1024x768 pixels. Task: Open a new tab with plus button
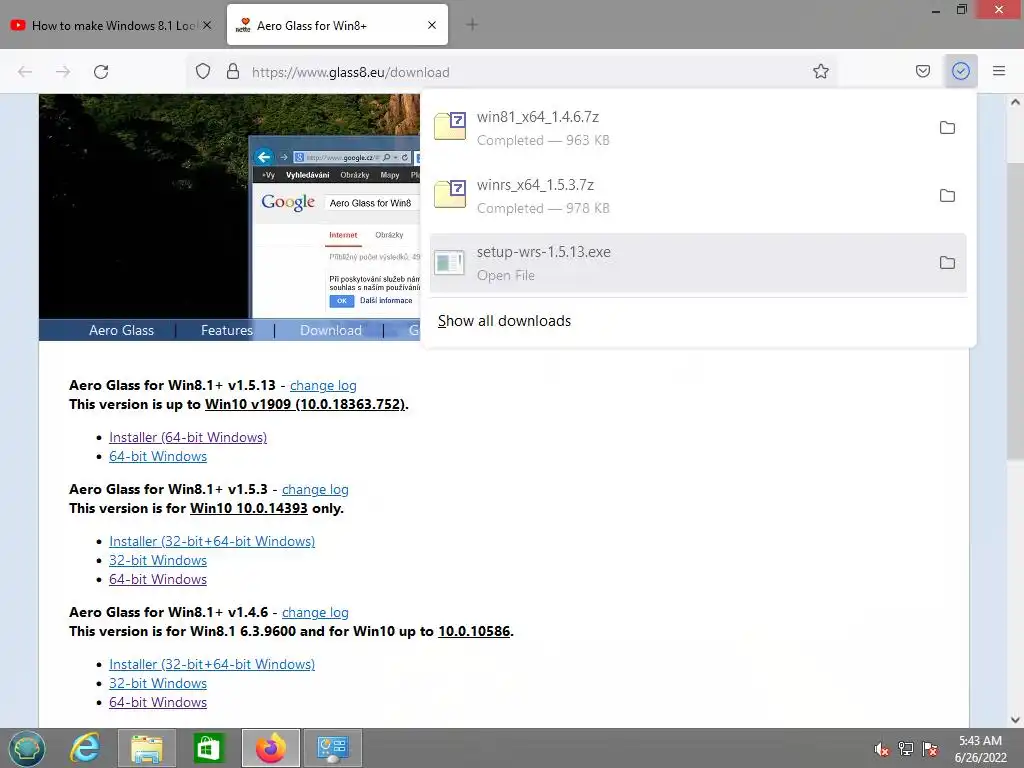coord(472,25)
